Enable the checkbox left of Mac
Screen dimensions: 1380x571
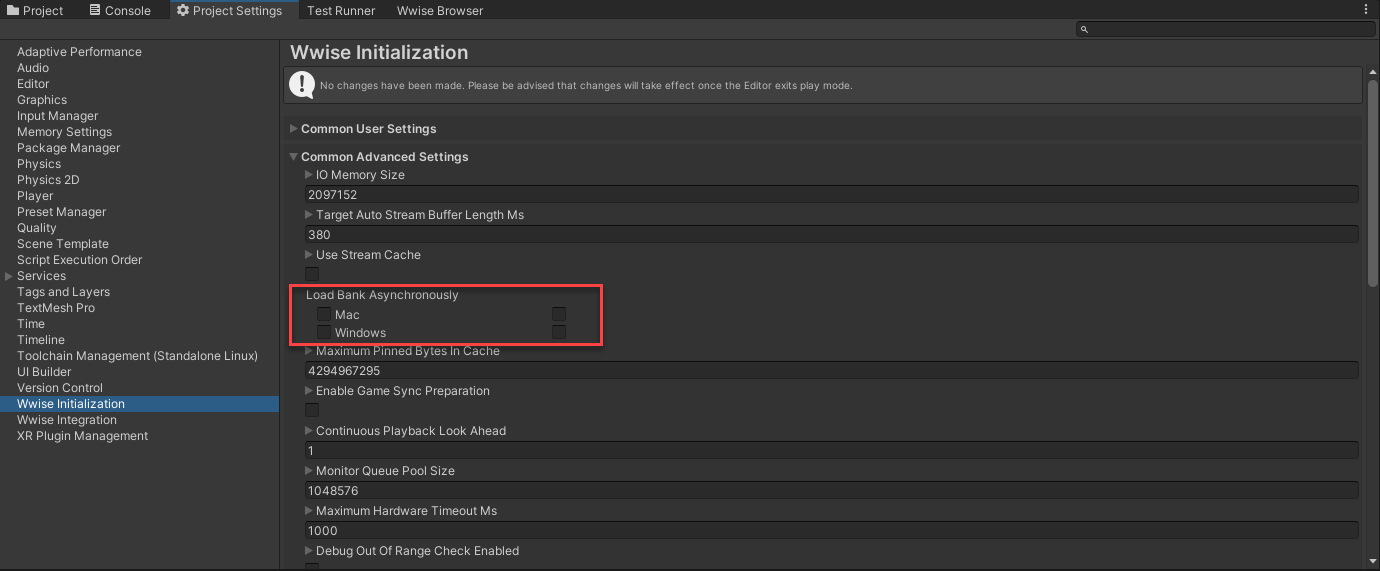coord(324,314)
